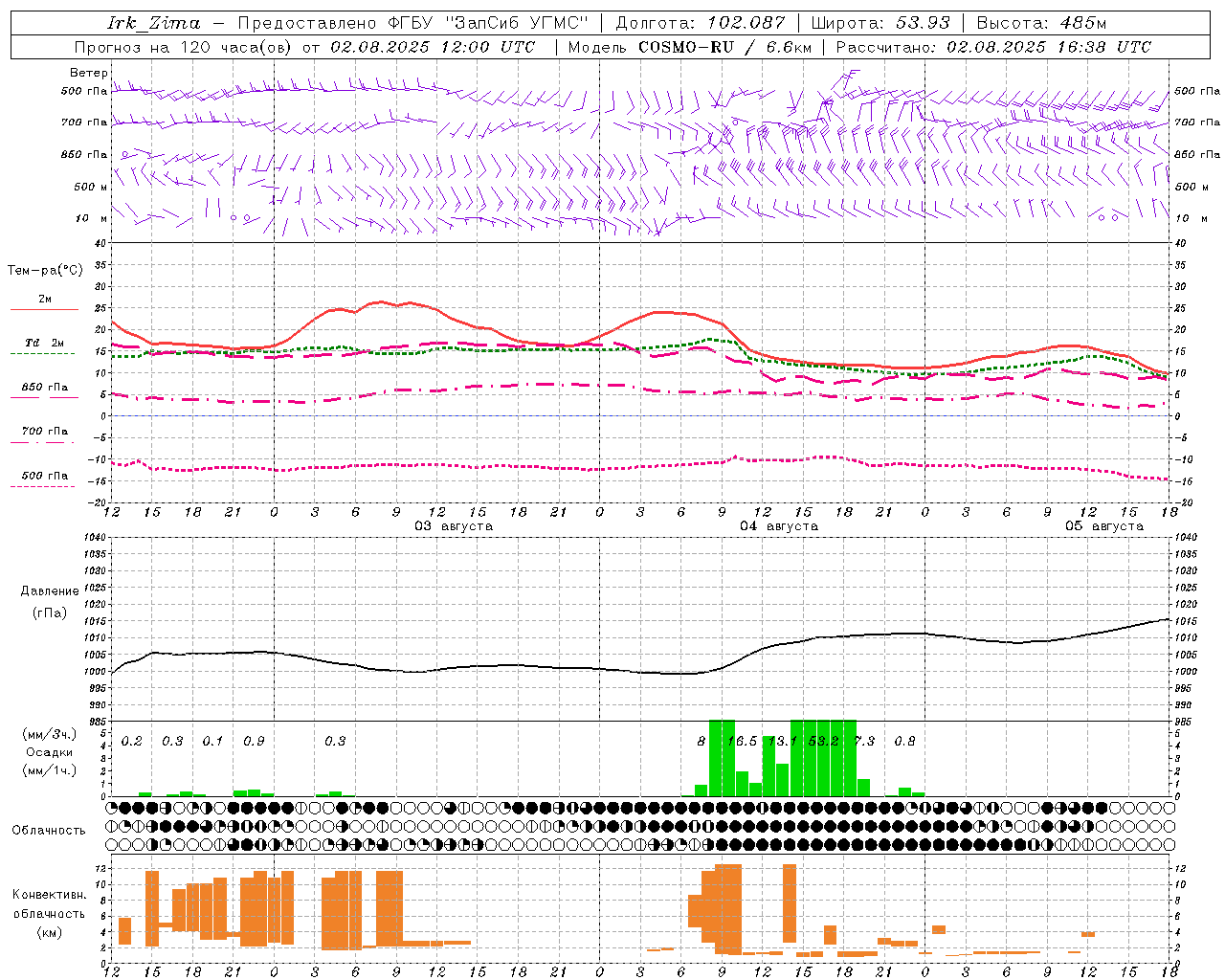Click the Конвективн. convective cloud label
This screenshot has width=1225, height=980.
point(49,895)
